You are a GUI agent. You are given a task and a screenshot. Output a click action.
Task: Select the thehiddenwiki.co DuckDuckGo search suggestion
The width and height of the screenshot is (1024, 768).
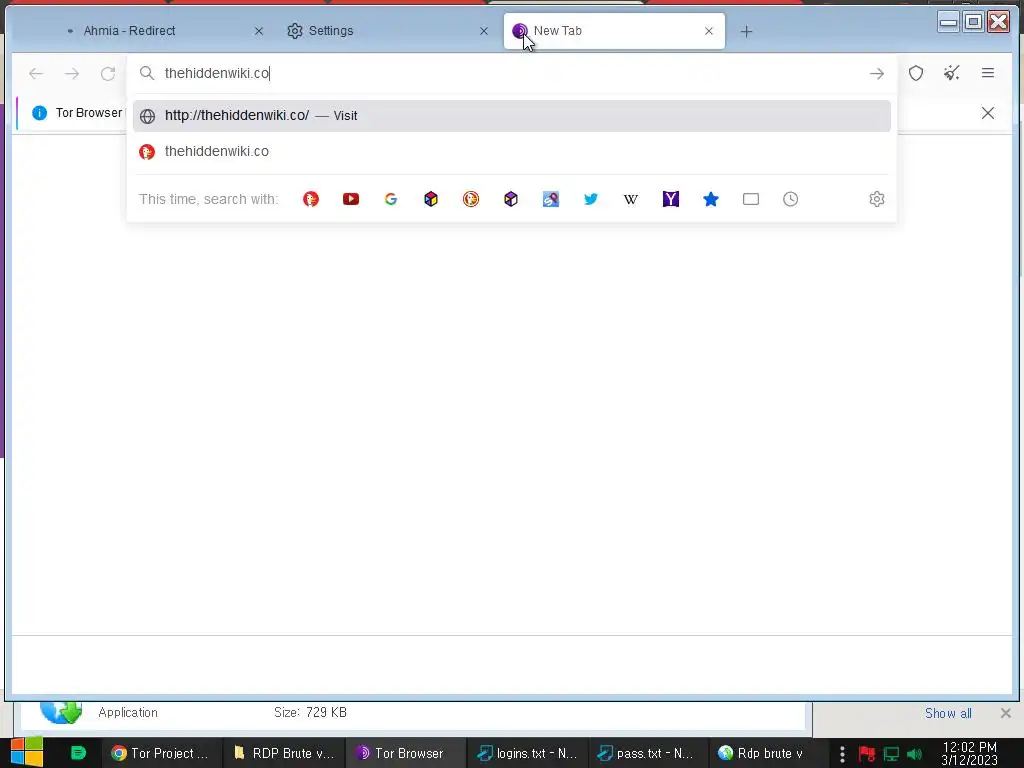pos(511,152)
